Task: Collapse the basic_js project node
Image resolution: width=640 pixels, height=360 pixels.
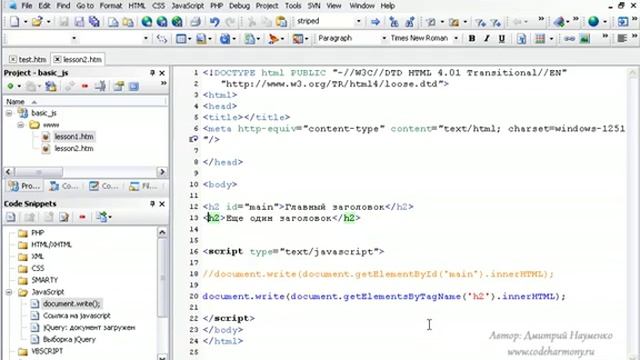Action: point(9,113)
